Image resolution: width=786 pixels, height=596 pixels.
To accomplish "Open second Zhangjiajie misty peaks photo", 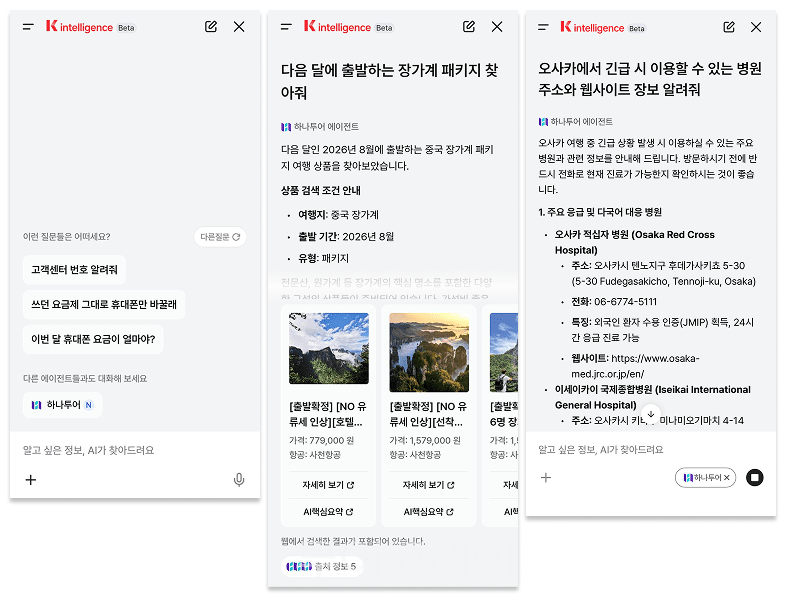I will point(429,352).
